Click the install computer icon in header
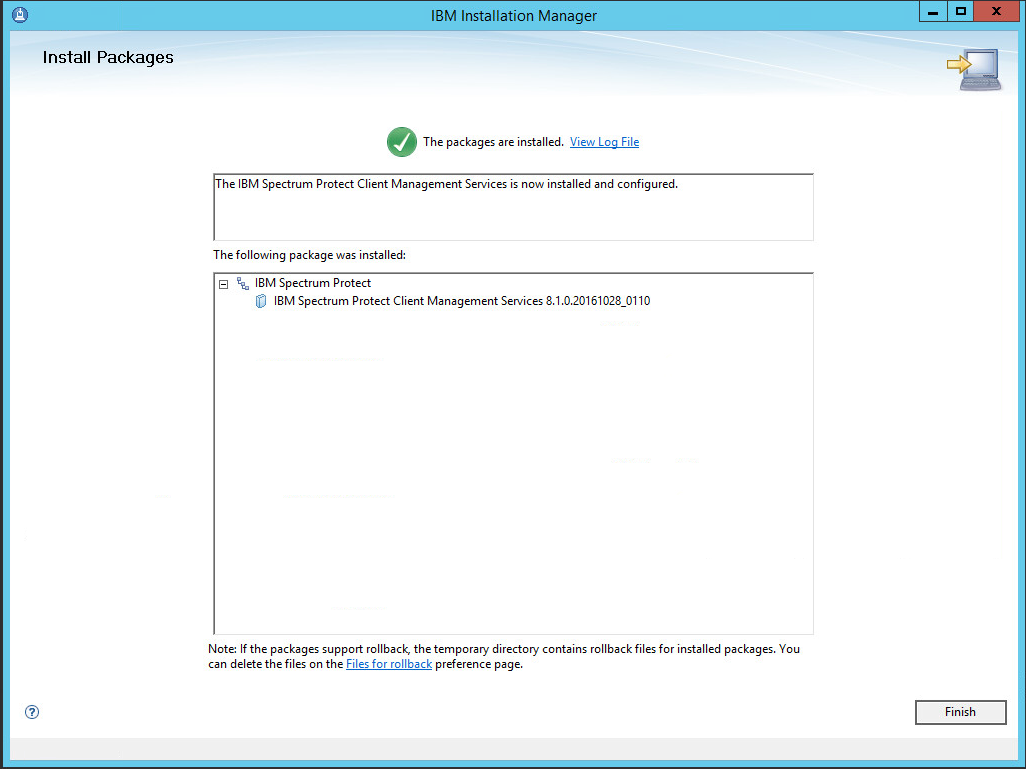Screen dimensions: 1026x769 tap(974, 71)
